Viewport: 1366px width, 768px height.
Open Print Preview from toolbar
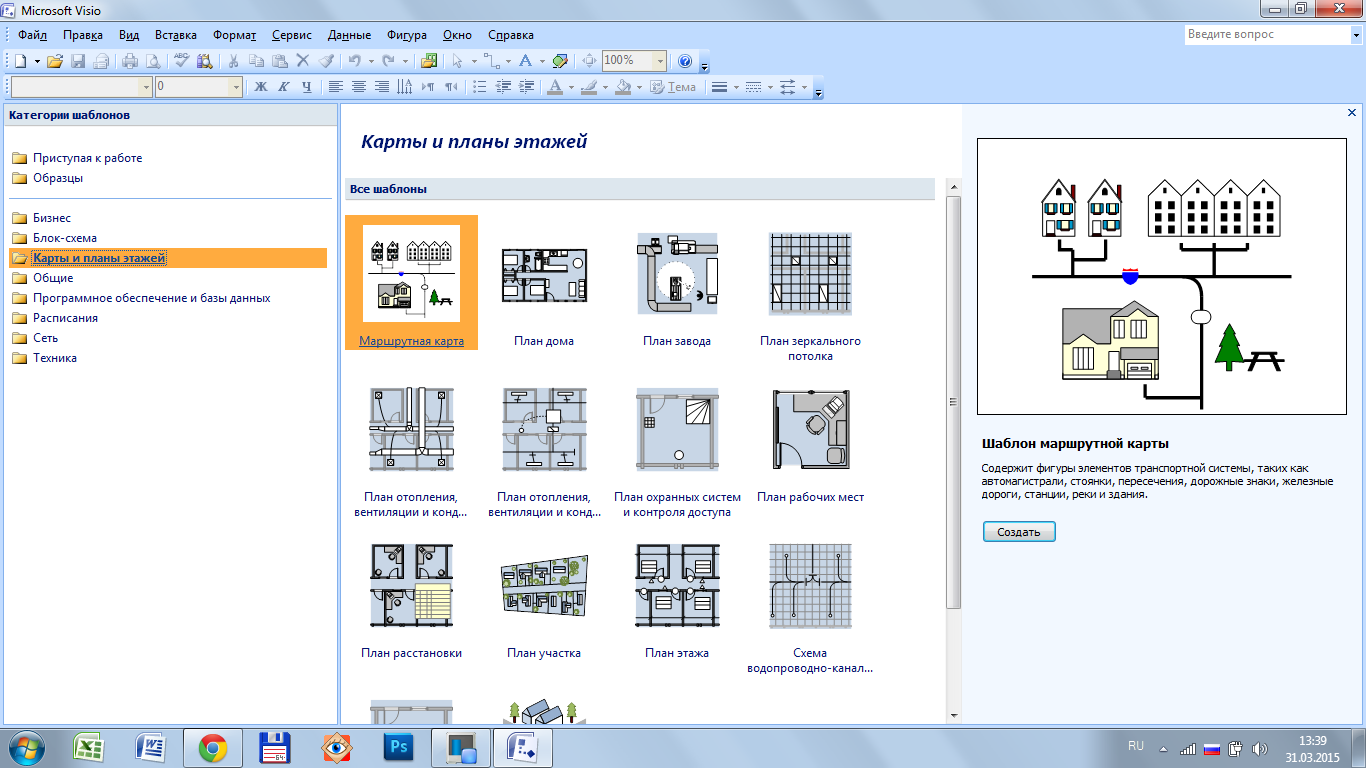153,61
